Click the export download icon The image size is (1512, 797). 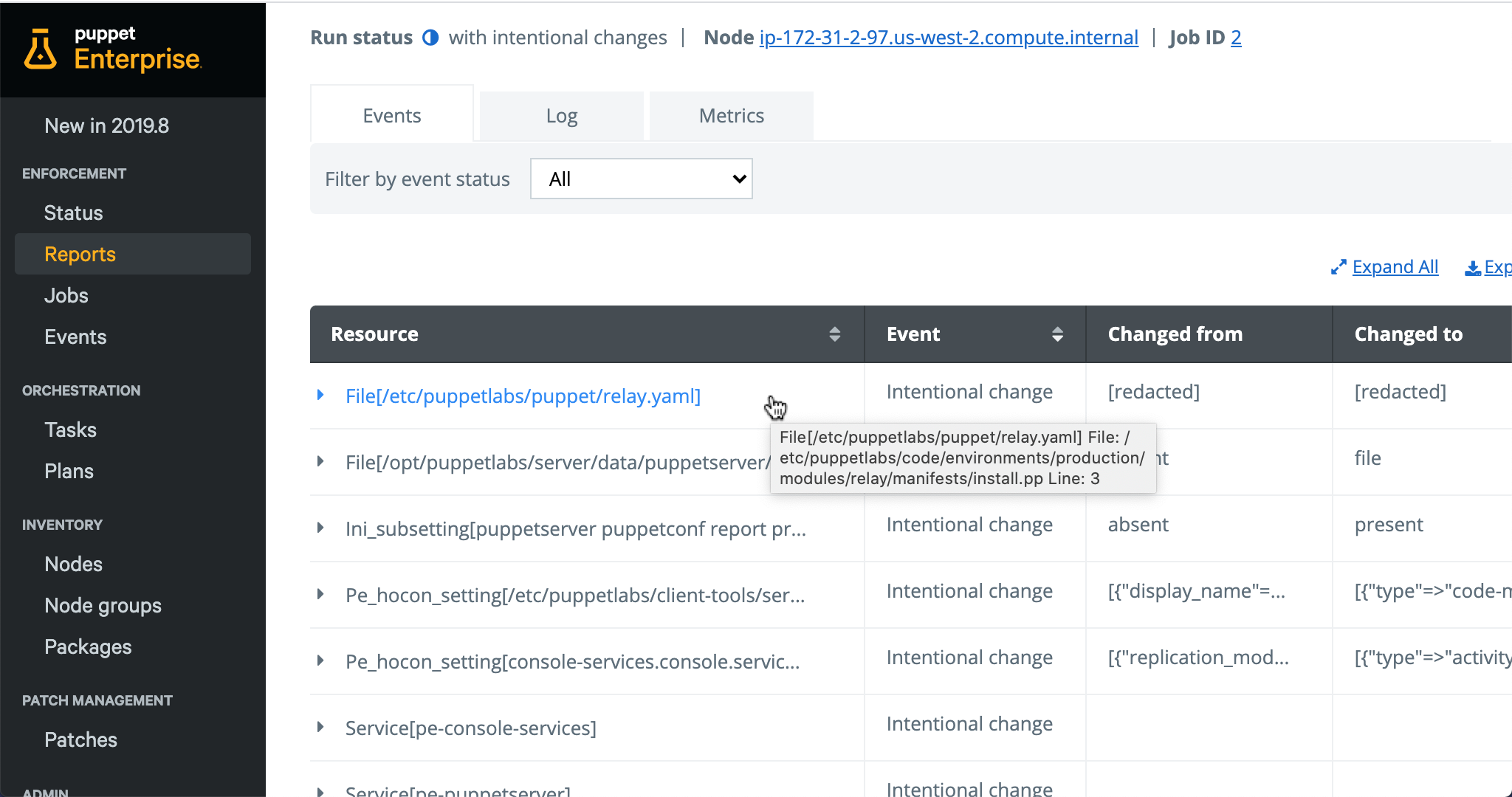tap(1473, 268)
